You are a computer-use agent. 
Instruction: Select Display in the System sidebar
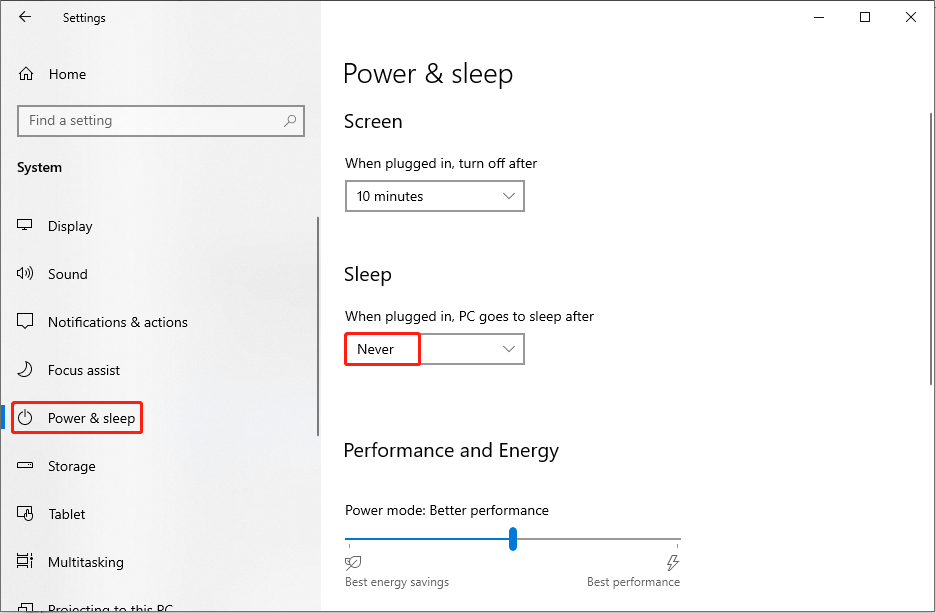coord(70,226)
